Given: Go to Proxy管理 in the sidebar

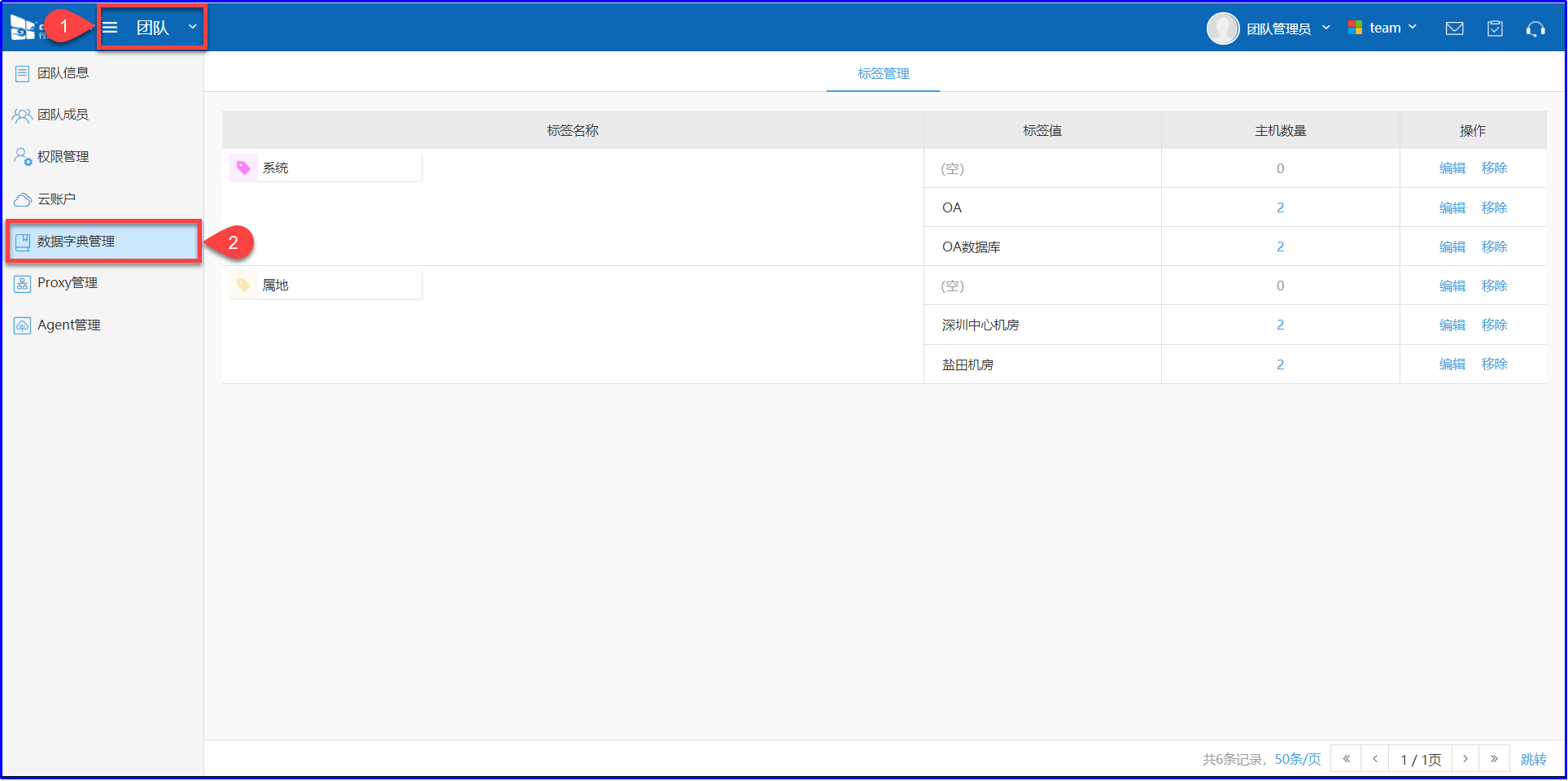Looking at the screenshot, I should coord(67,283).
